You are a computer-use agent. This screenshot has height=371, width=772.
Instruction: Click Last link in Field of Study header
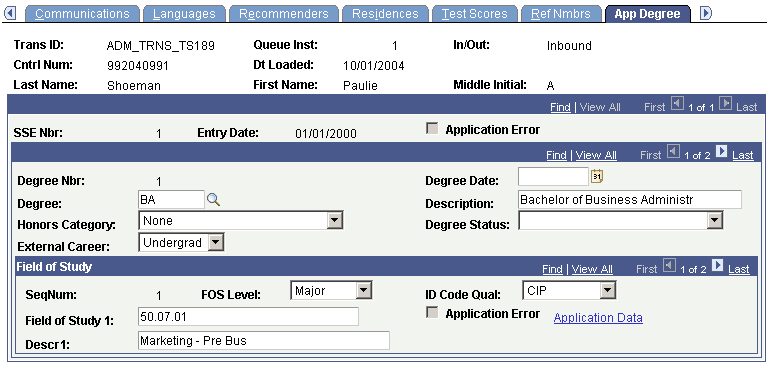tap(739, 269)
